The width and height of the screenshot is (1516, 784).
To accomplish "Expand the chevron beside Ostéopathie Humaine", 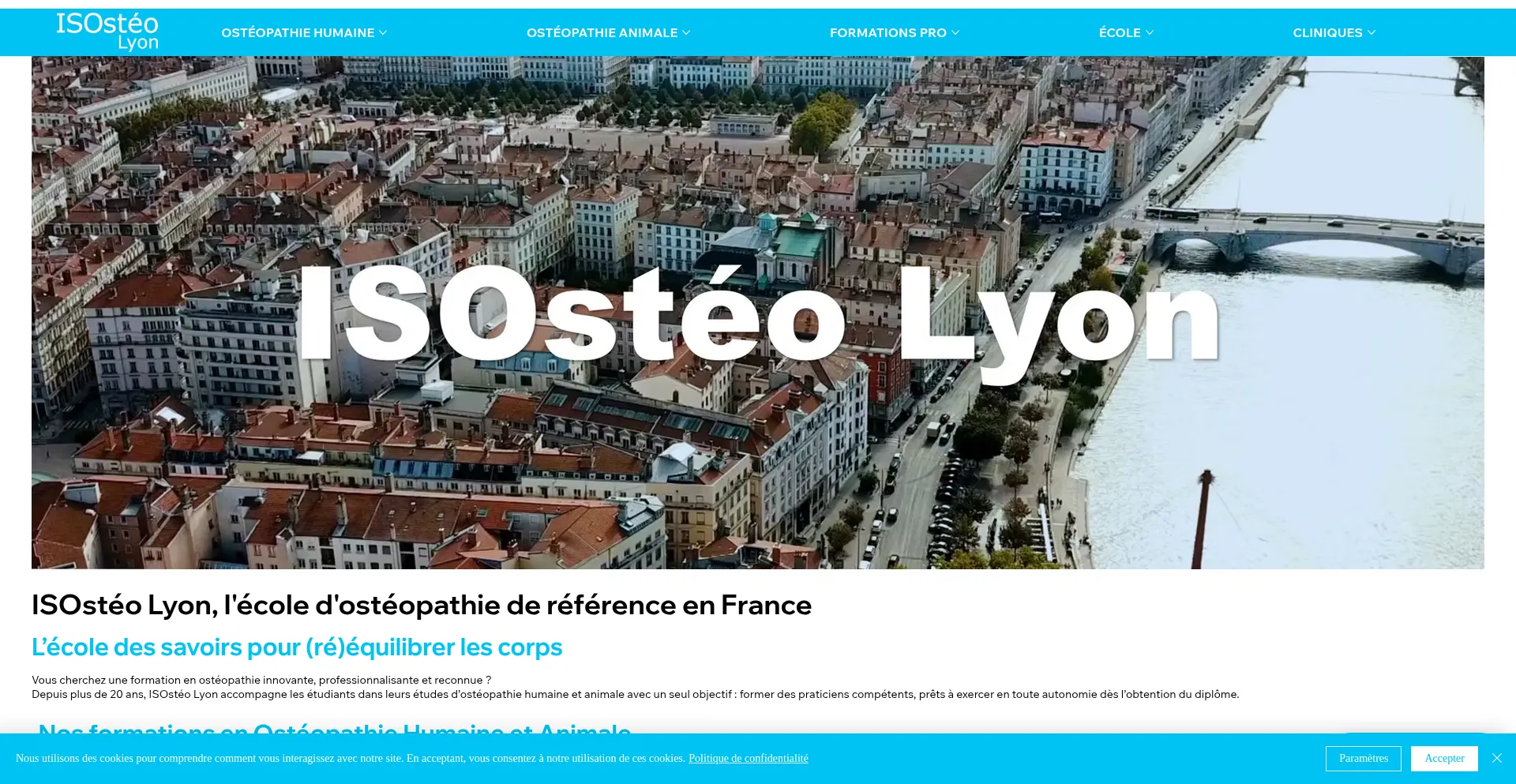I will 383,33.
